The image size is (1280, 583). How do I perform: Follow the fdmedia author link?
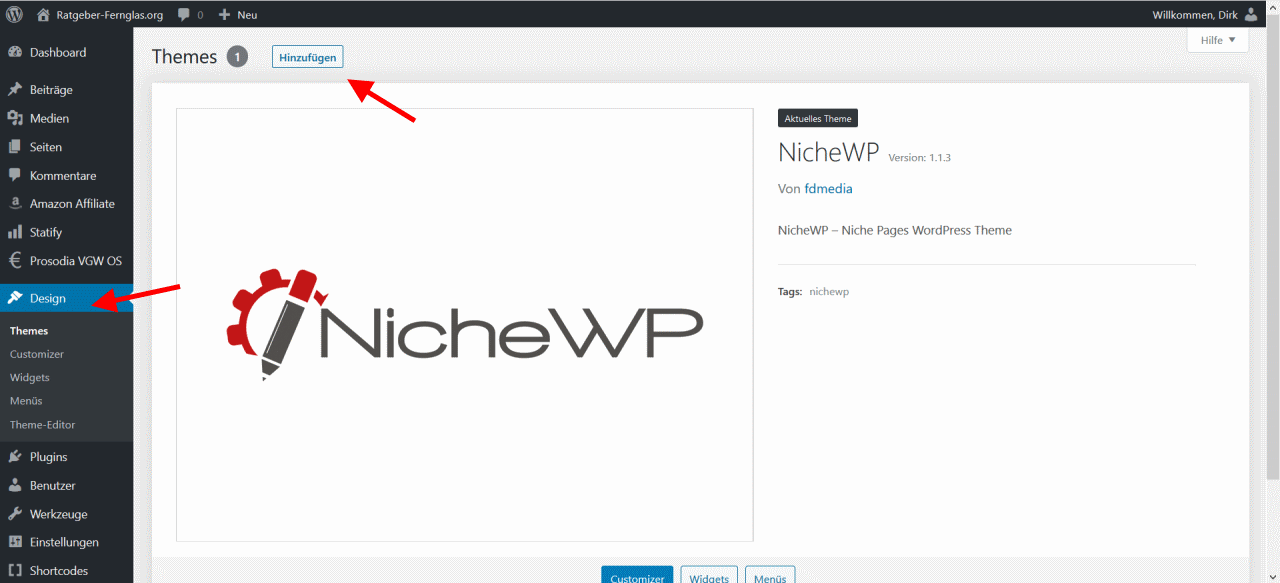828,188
